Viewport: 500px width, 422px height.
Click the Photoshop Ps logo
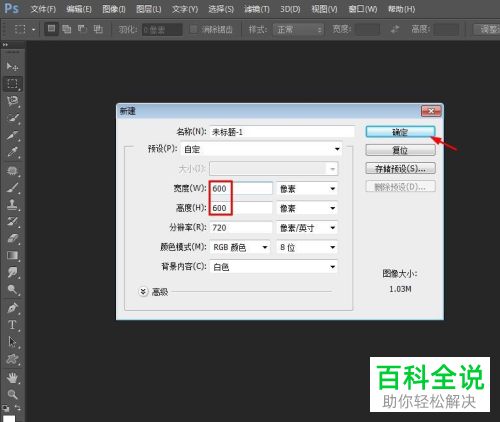click(11, 8)
